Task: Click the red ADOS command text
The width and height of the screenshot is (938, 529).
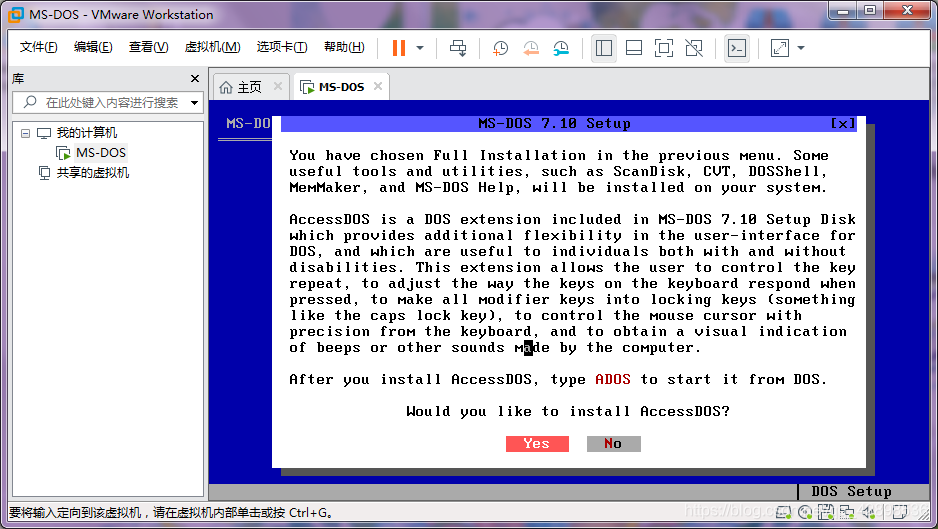Action: tap(613, 379)
